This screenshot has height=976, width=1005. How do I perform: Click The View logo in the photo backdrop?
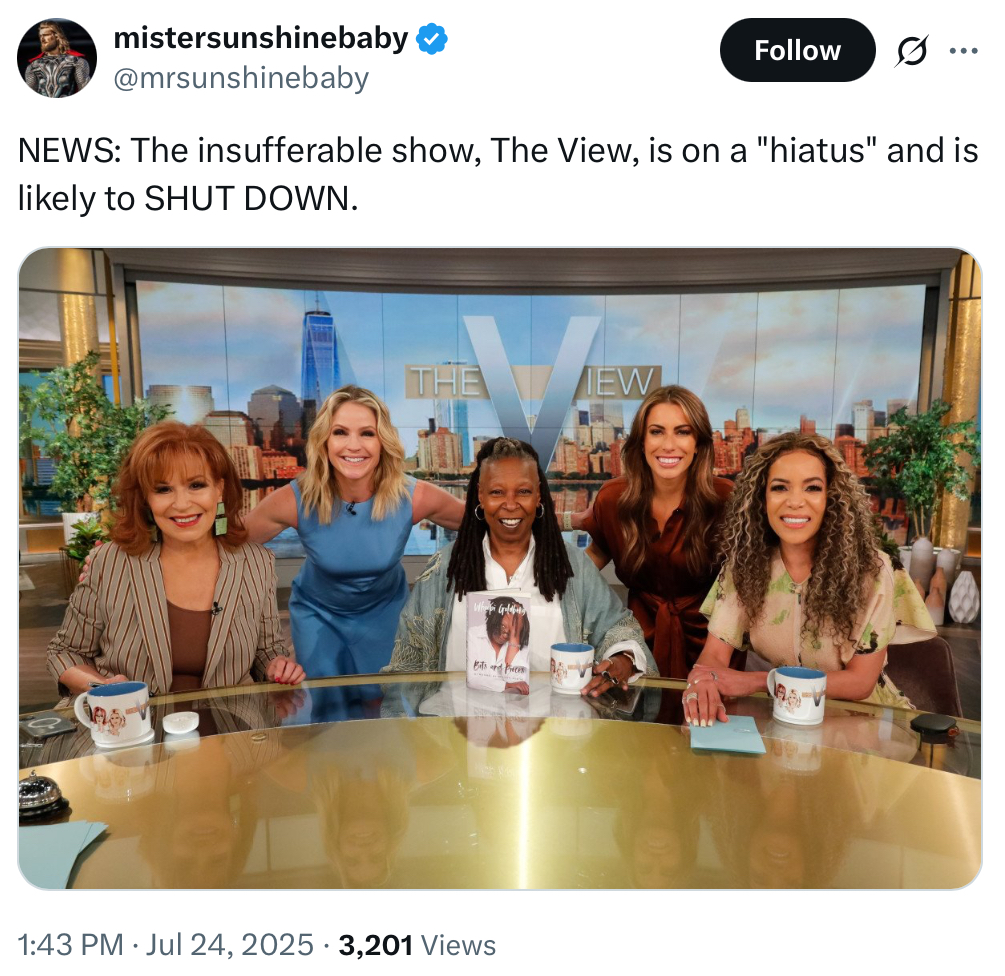coord(532,385)
